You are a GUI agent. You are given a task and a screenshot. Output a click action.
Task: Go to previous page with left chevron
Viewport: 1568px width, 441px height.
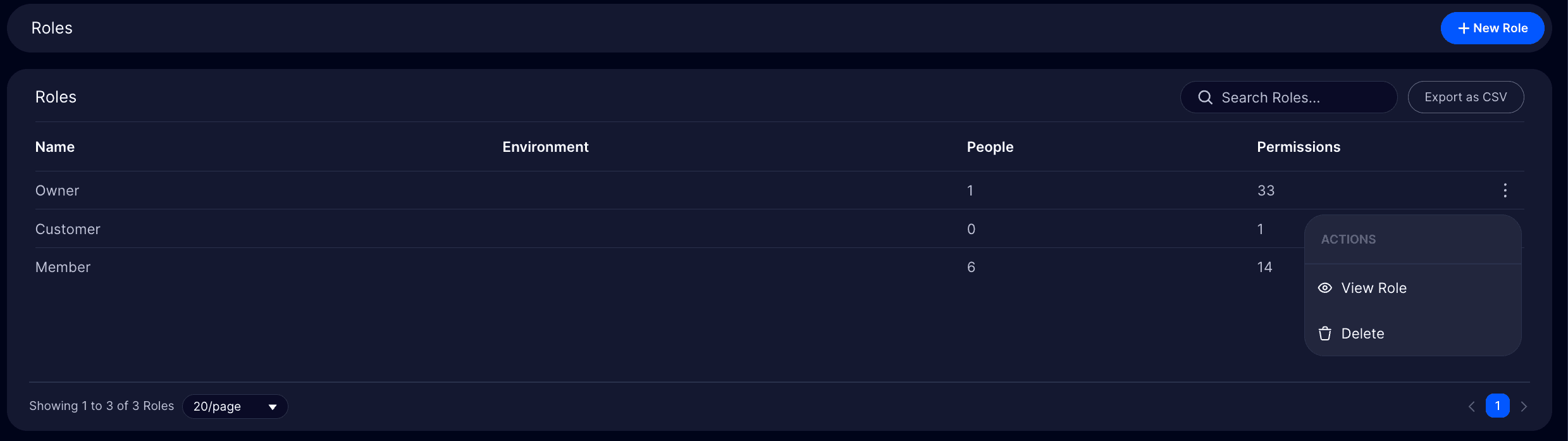pos(1472,406)
